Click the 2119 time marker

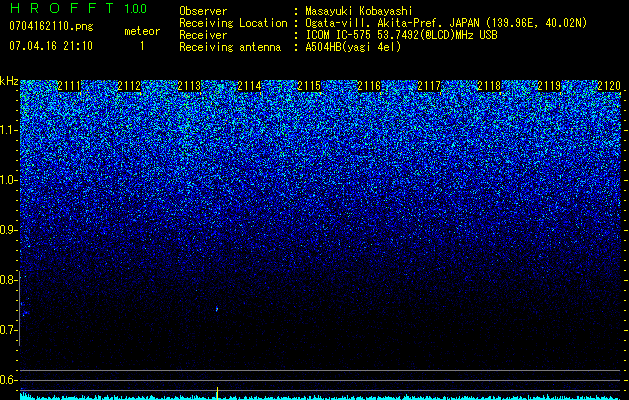tap(549, 86)
